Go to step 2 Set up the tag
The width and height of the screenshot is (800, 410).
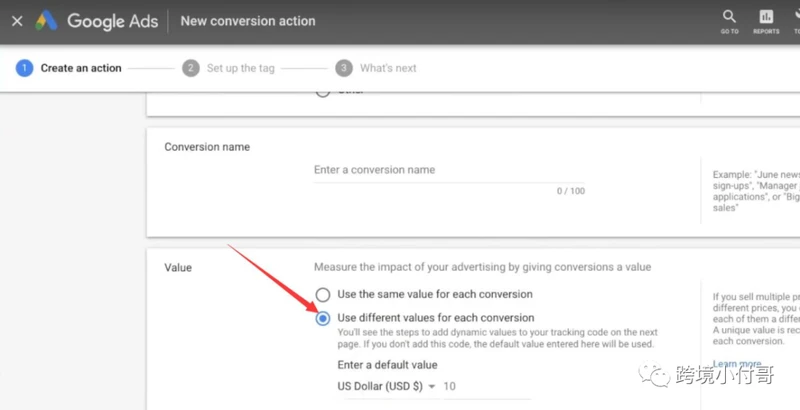tap(229, 68)
